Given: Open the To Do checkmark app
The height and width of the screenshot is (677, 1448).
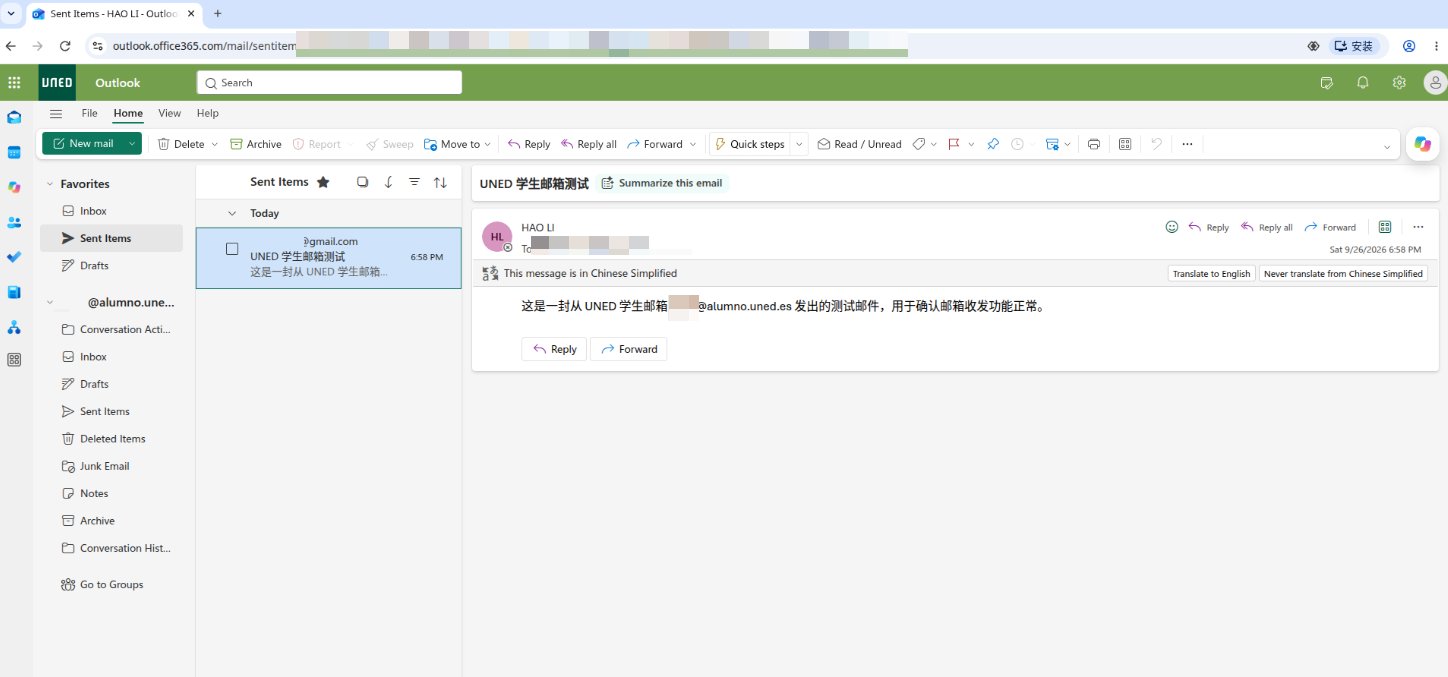Looking at the screenshot, I should (x=14, y=257).
